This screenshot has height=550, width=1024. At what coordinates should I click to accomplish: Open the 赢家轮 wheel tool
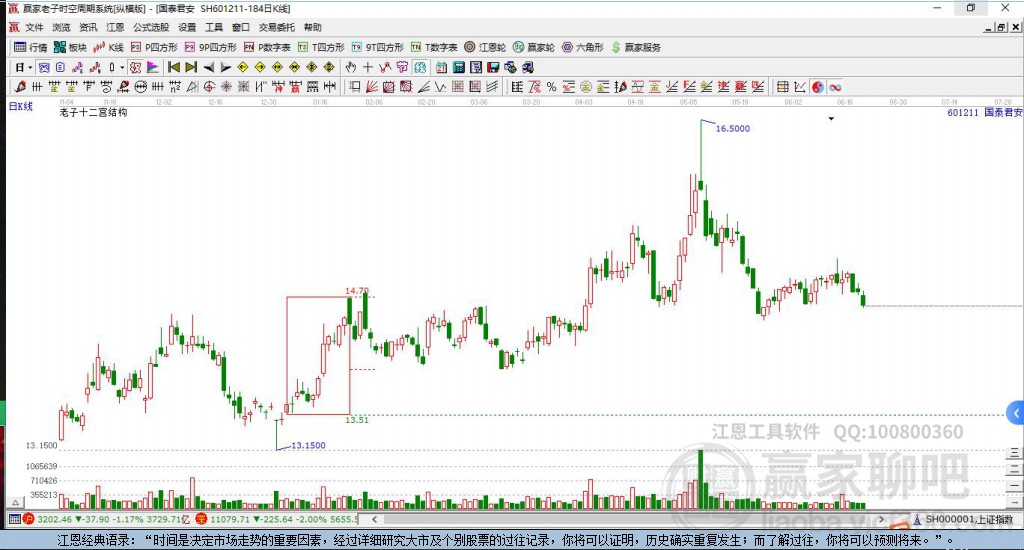tap(534, 47)
